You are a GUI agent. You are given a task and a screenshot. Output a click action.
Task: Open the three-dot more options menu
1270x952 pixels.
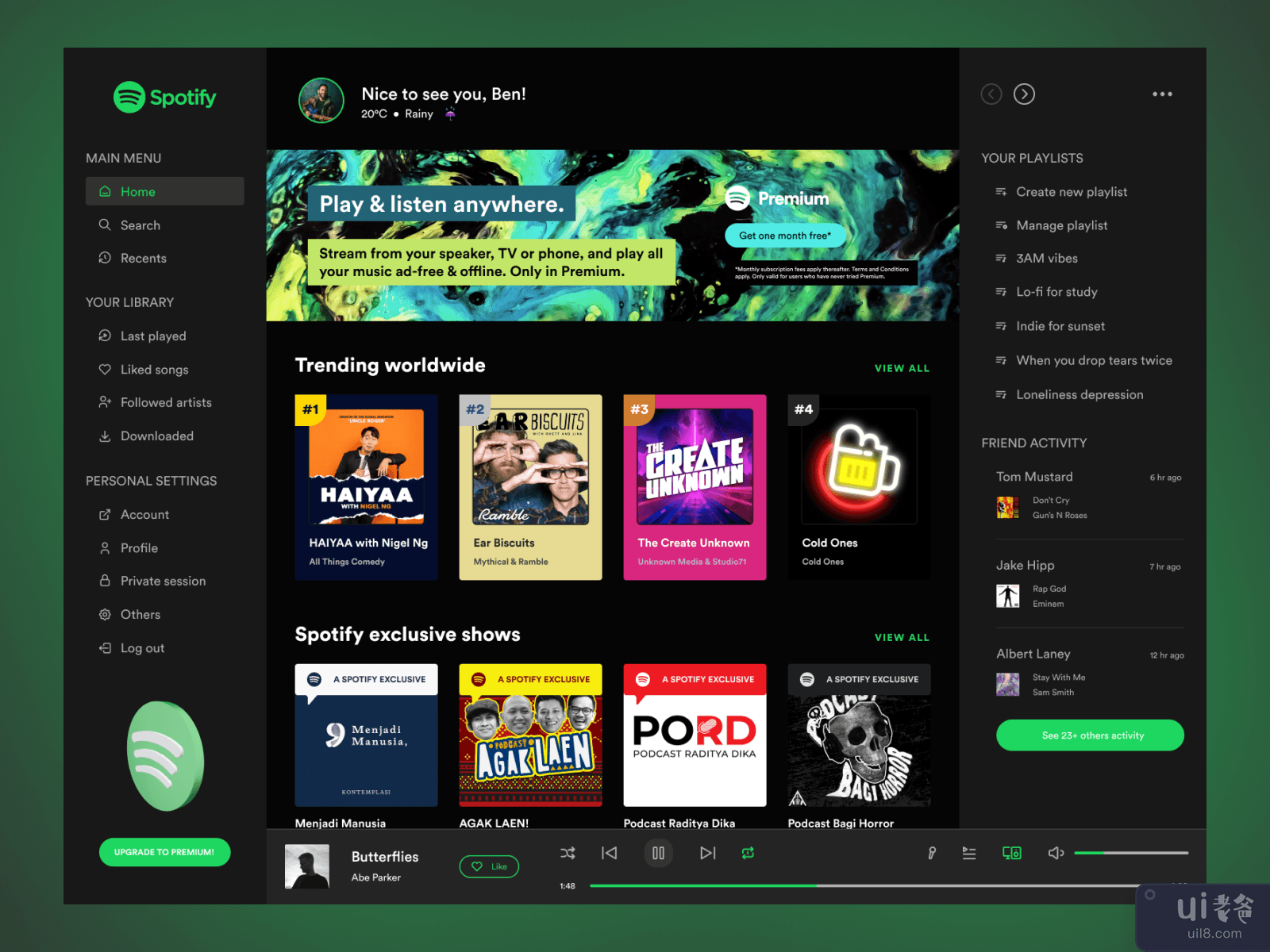[1162, 94]
